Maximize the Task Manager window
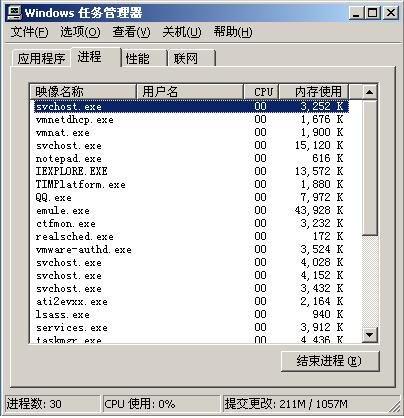 [372, 13]
